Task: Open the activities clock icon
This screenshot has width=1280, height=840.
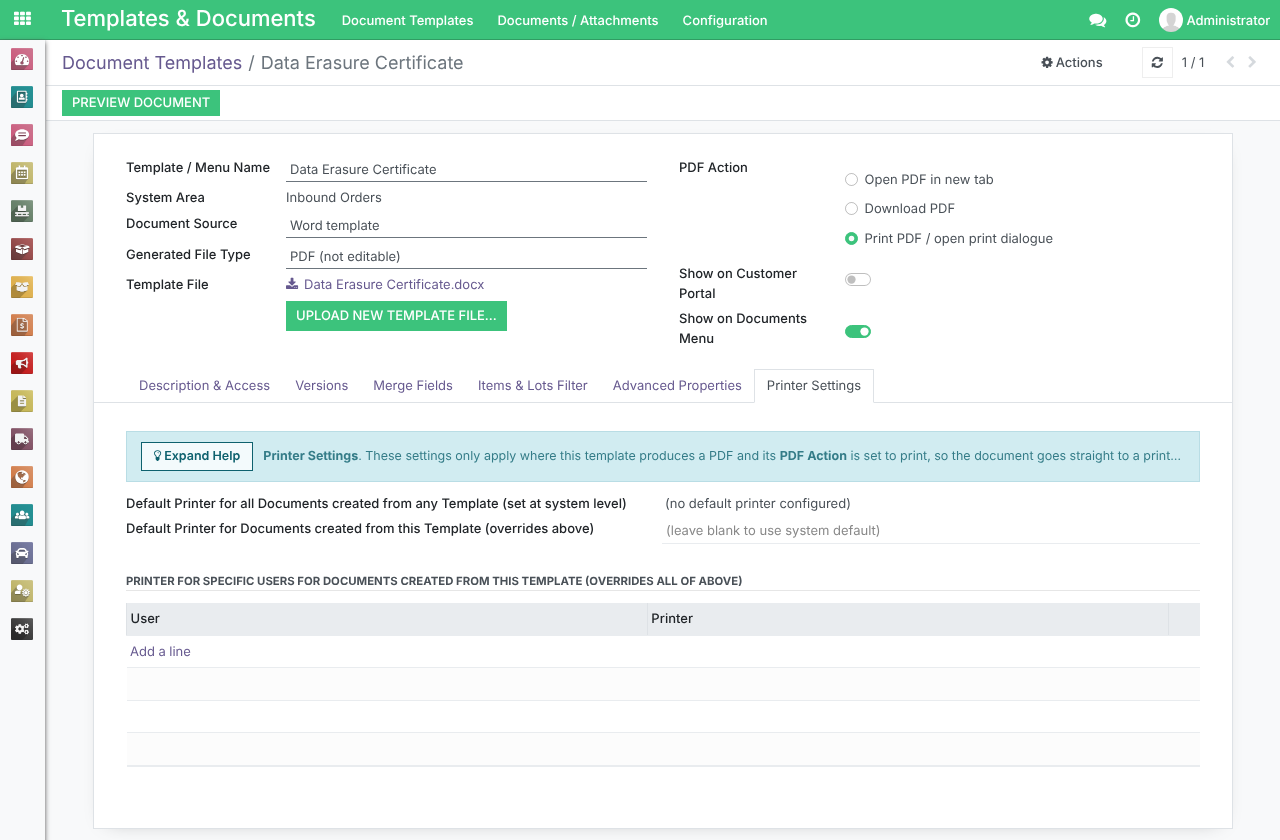Action: click(1133, 20)
